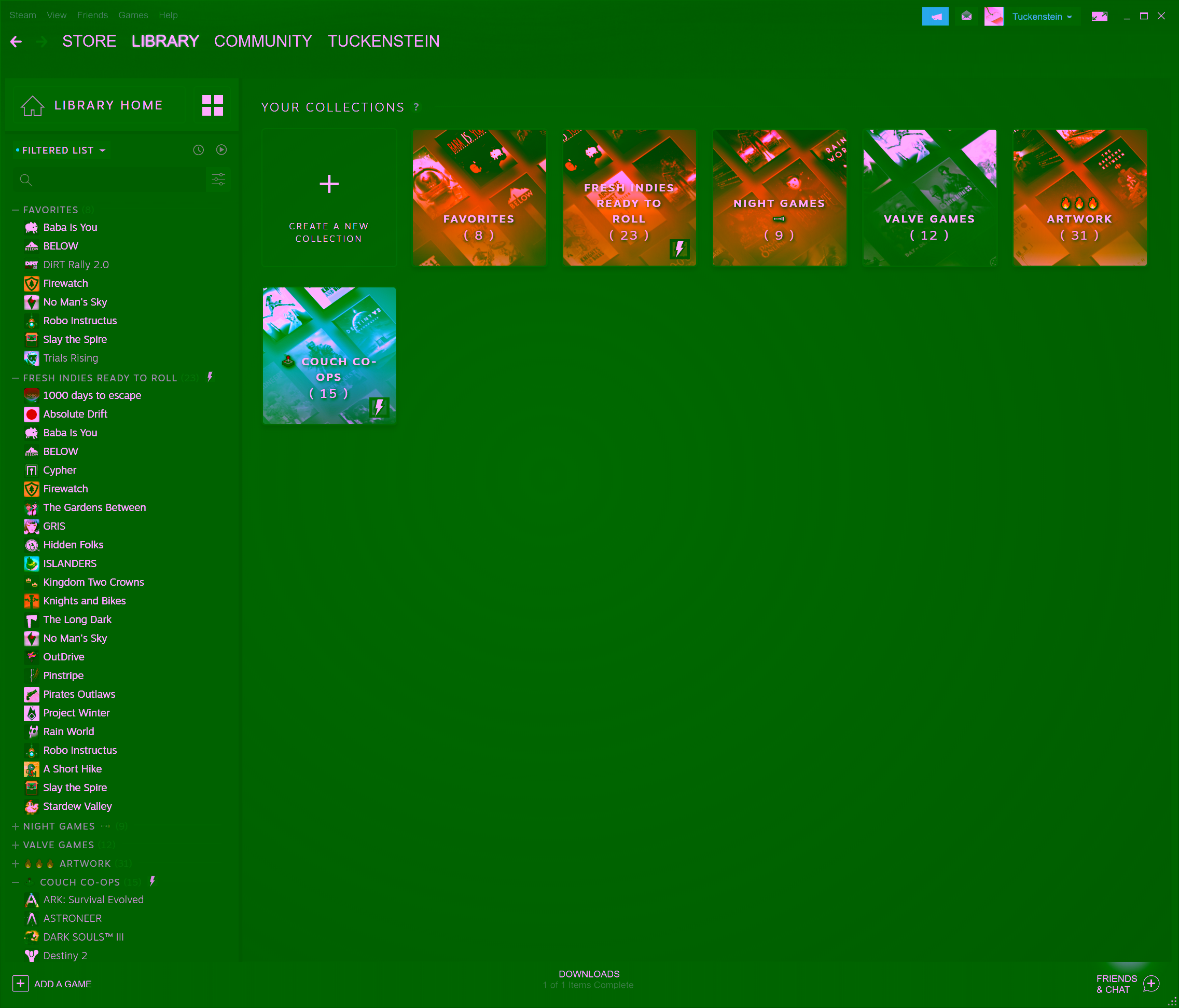The width and height of the screenshot is (1179, 1008).
Task: Switch to the Community tab
Action: 263,42
